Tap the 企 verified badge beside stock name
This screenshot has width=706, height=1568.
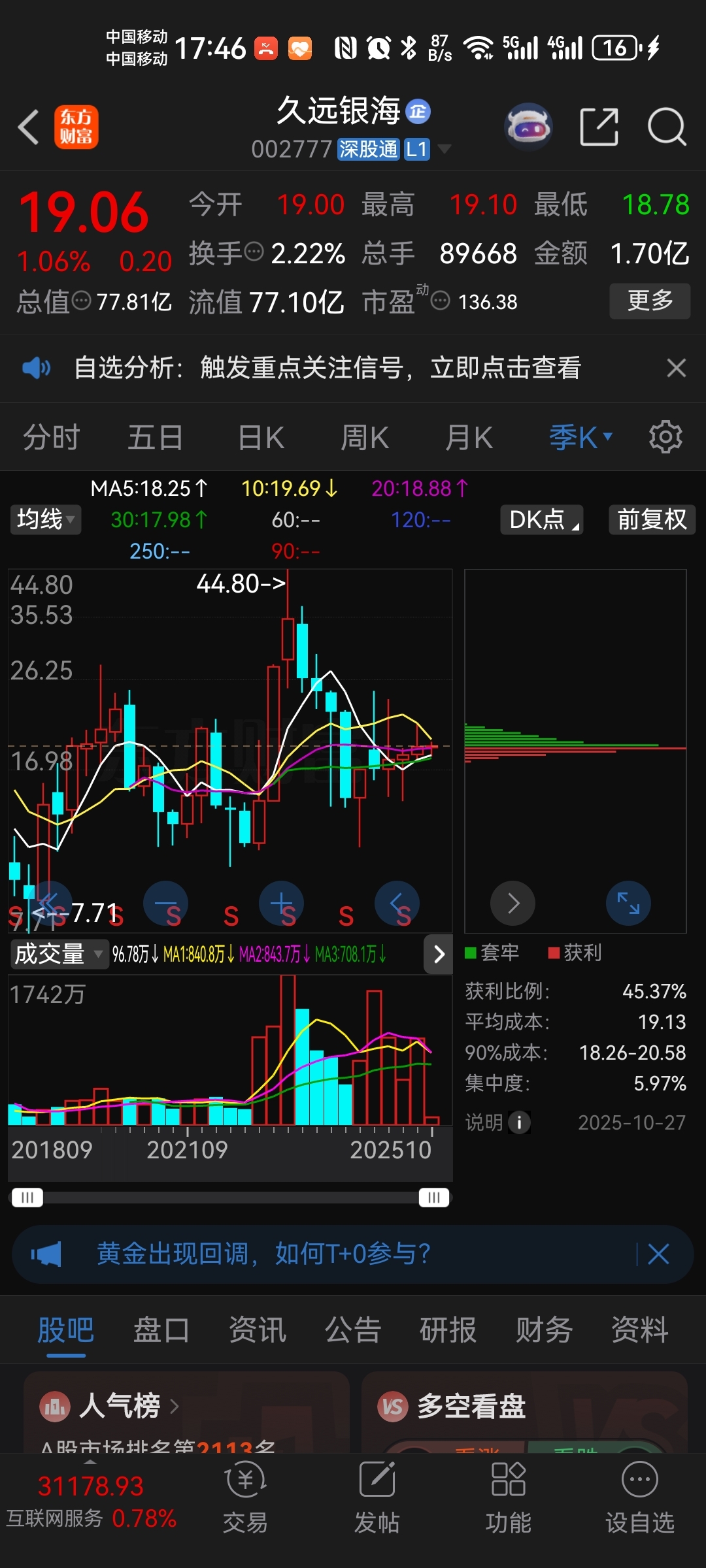click(x=418, y=112)
